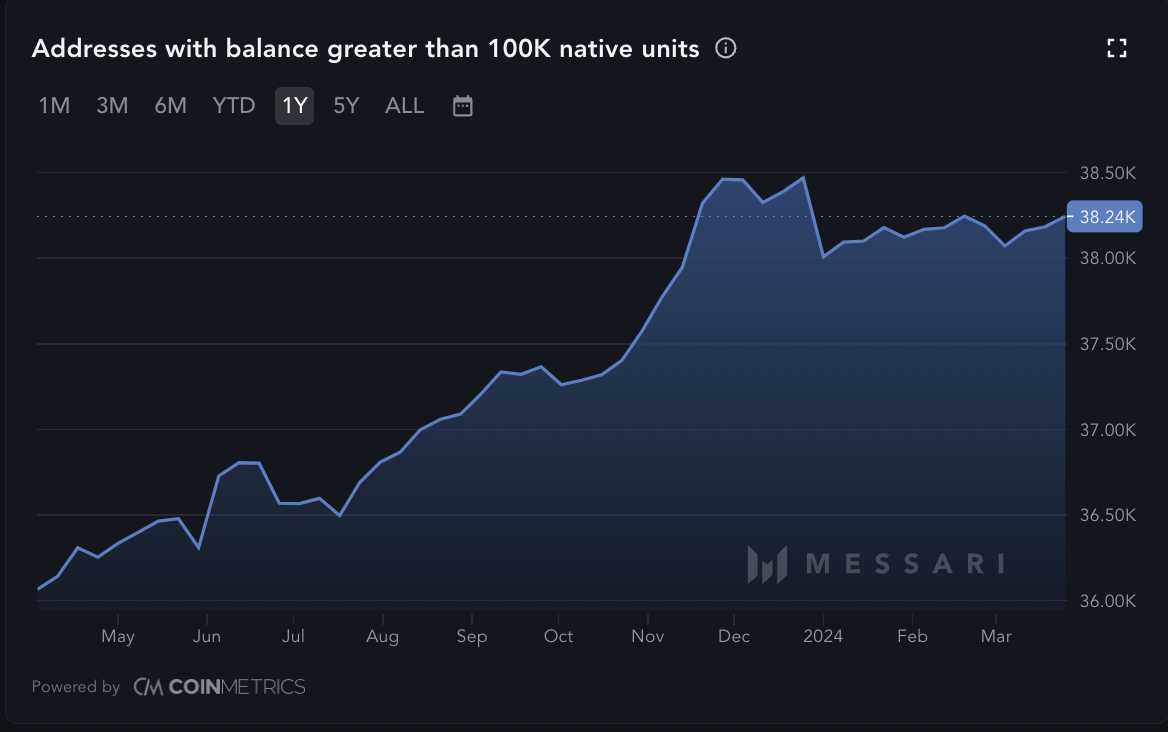Select the 1M time range
The width and height of the screenshot is (1168, 732).
(x=54, y=106)
